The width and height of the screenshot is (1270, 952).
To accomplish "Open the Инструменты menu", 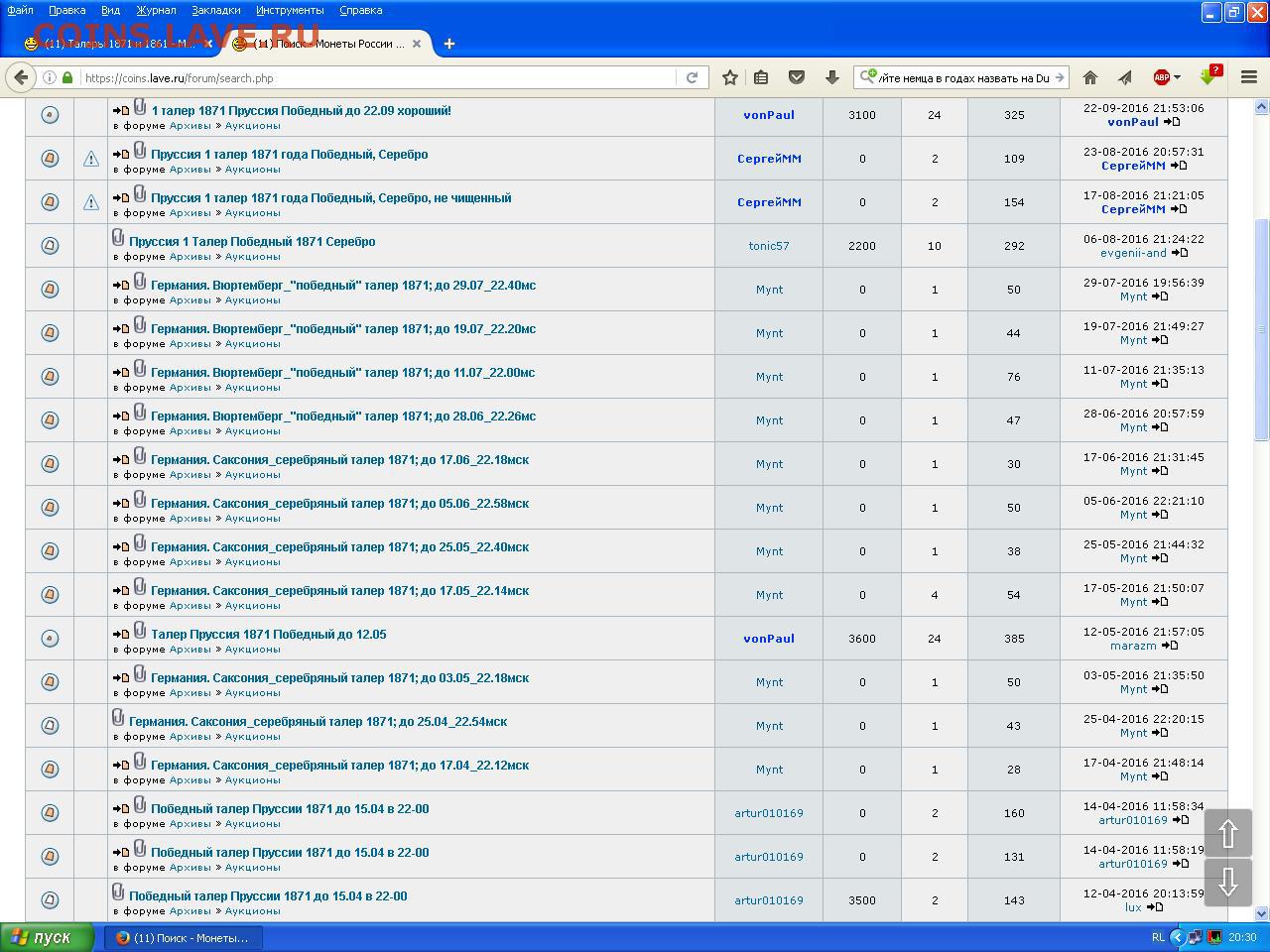I will coord(290,10).
